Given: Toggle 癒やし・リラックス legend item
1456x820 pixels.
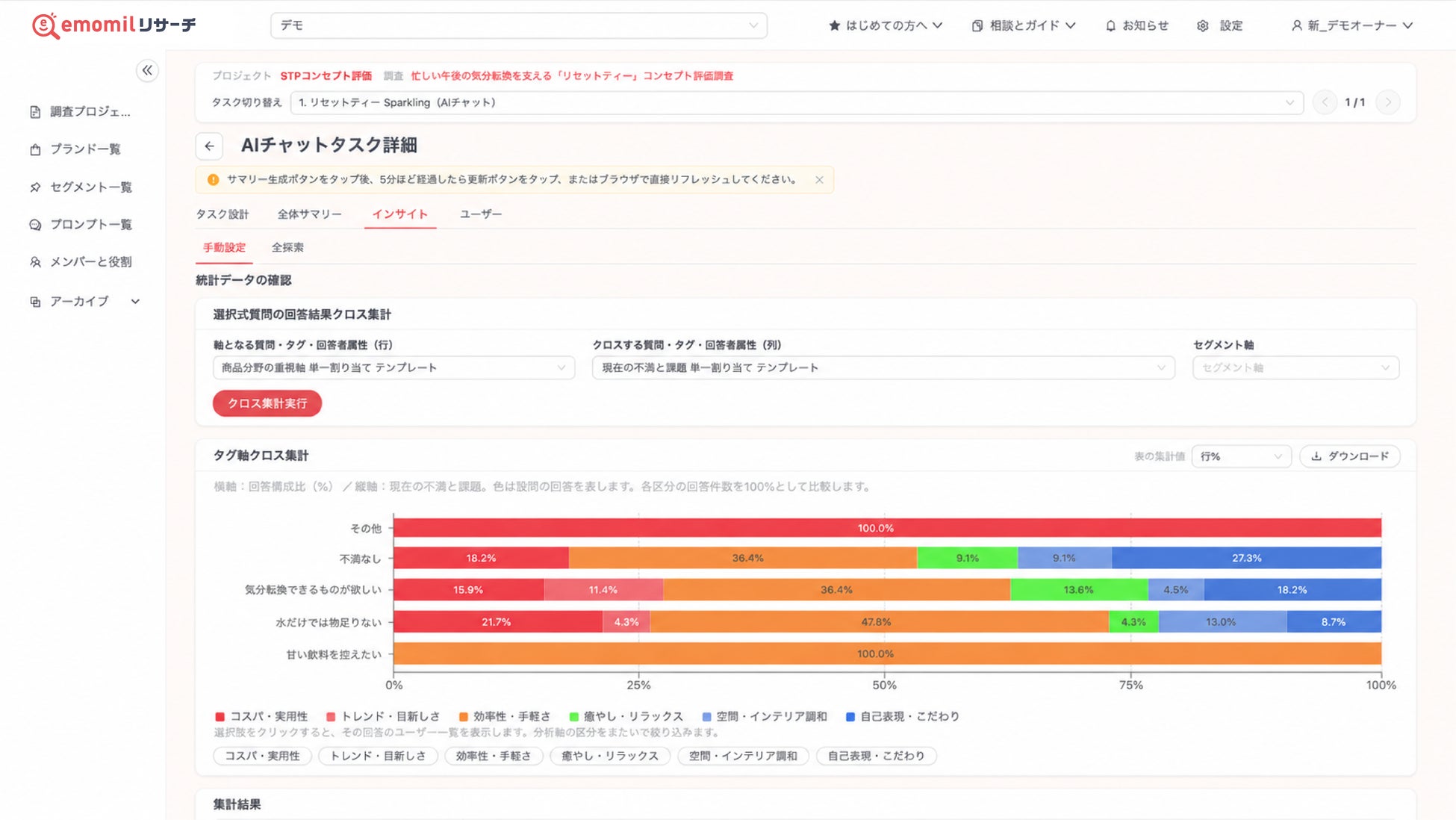Looking at the screenshot, I should pos(625,716).
